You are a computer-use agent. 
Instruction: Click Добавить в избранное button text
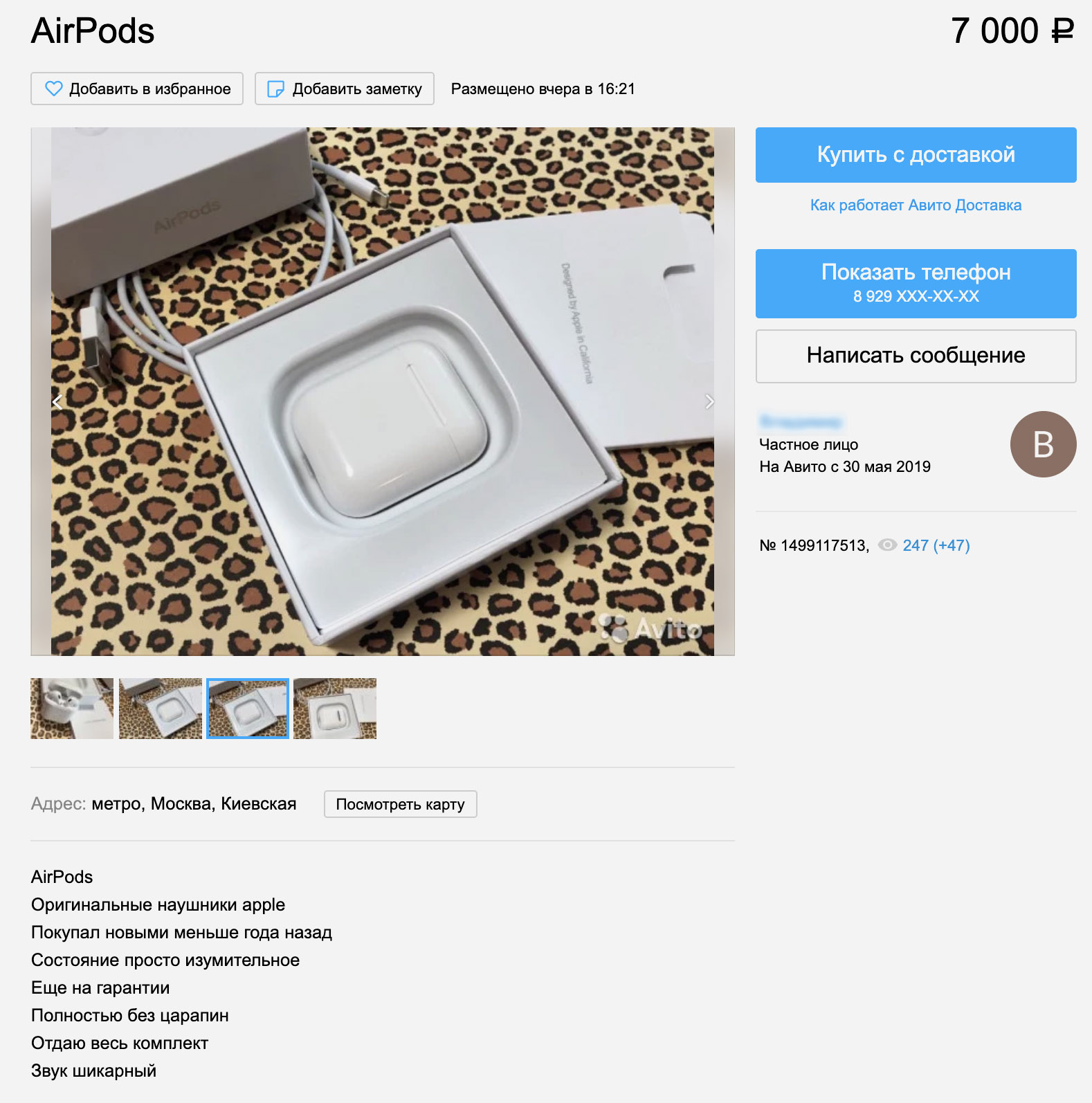point(150,89)
